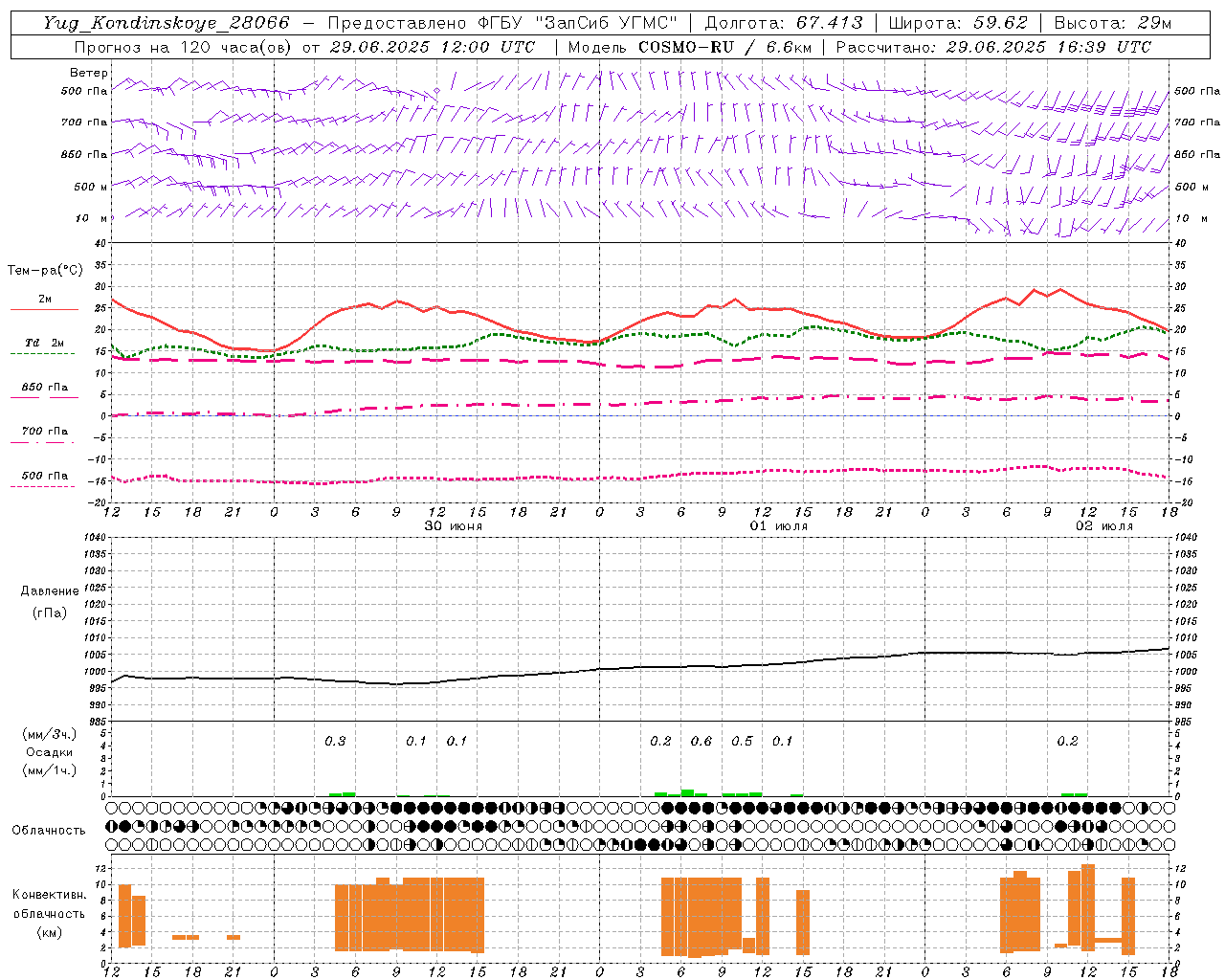Click the "850 гПа" temperature legend entry

click(x=45, y=388)
